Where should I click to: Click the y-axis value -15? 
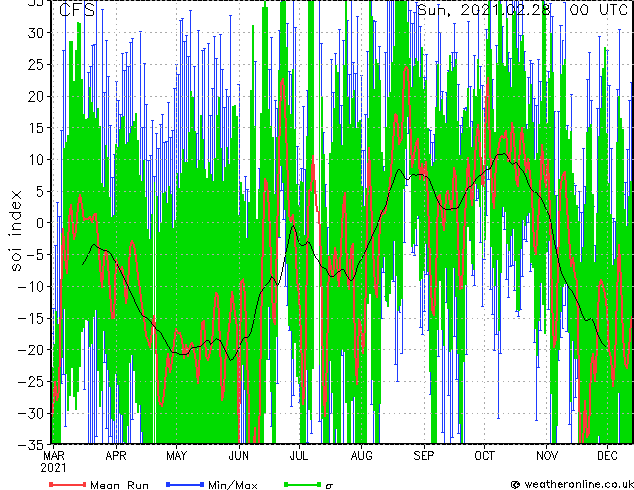[x=32, y=318]
